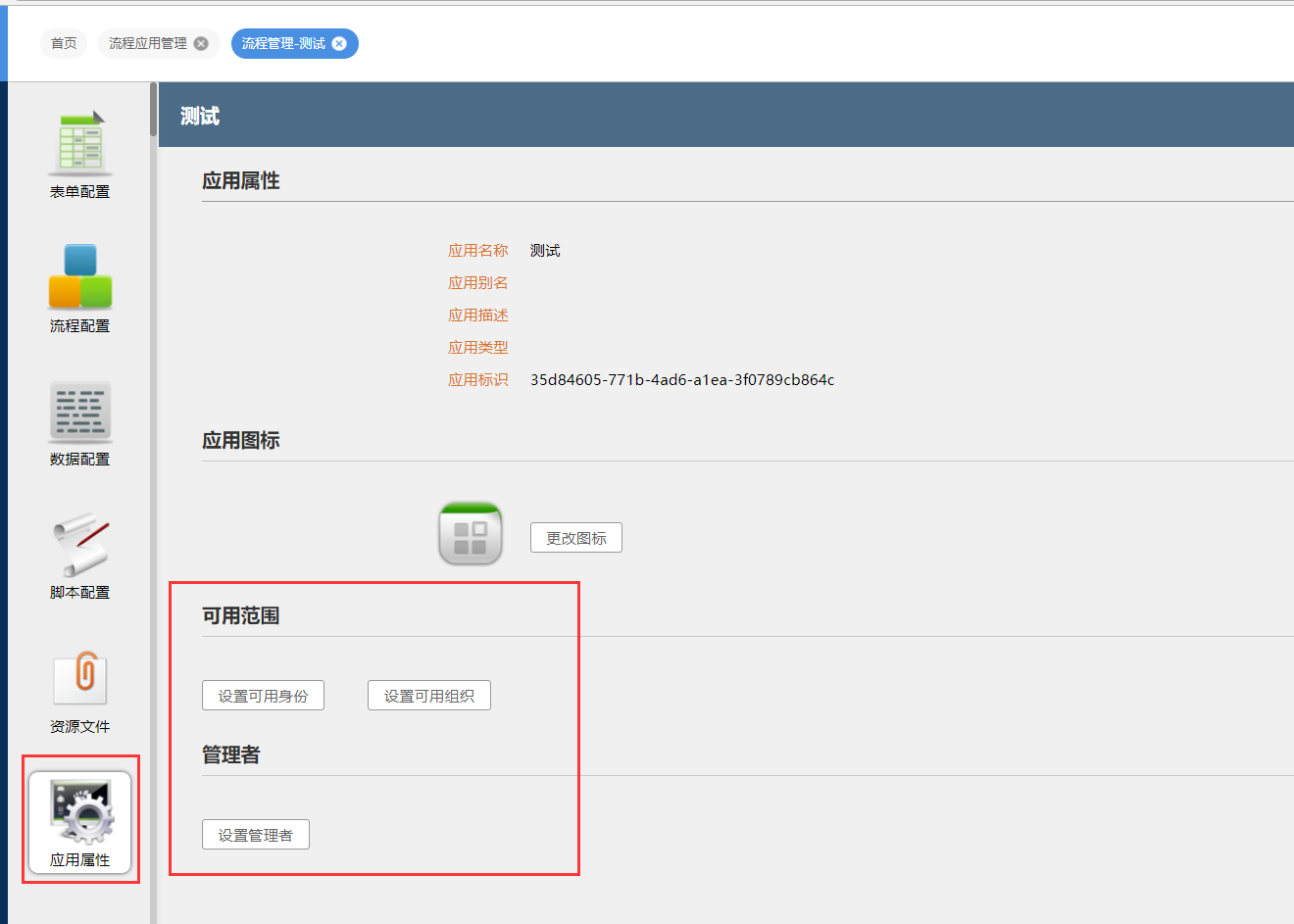Viewport: 1294px width, 924px height.
Task: Open the 流程配置 colored blocks icon
Action: point(80,276)
